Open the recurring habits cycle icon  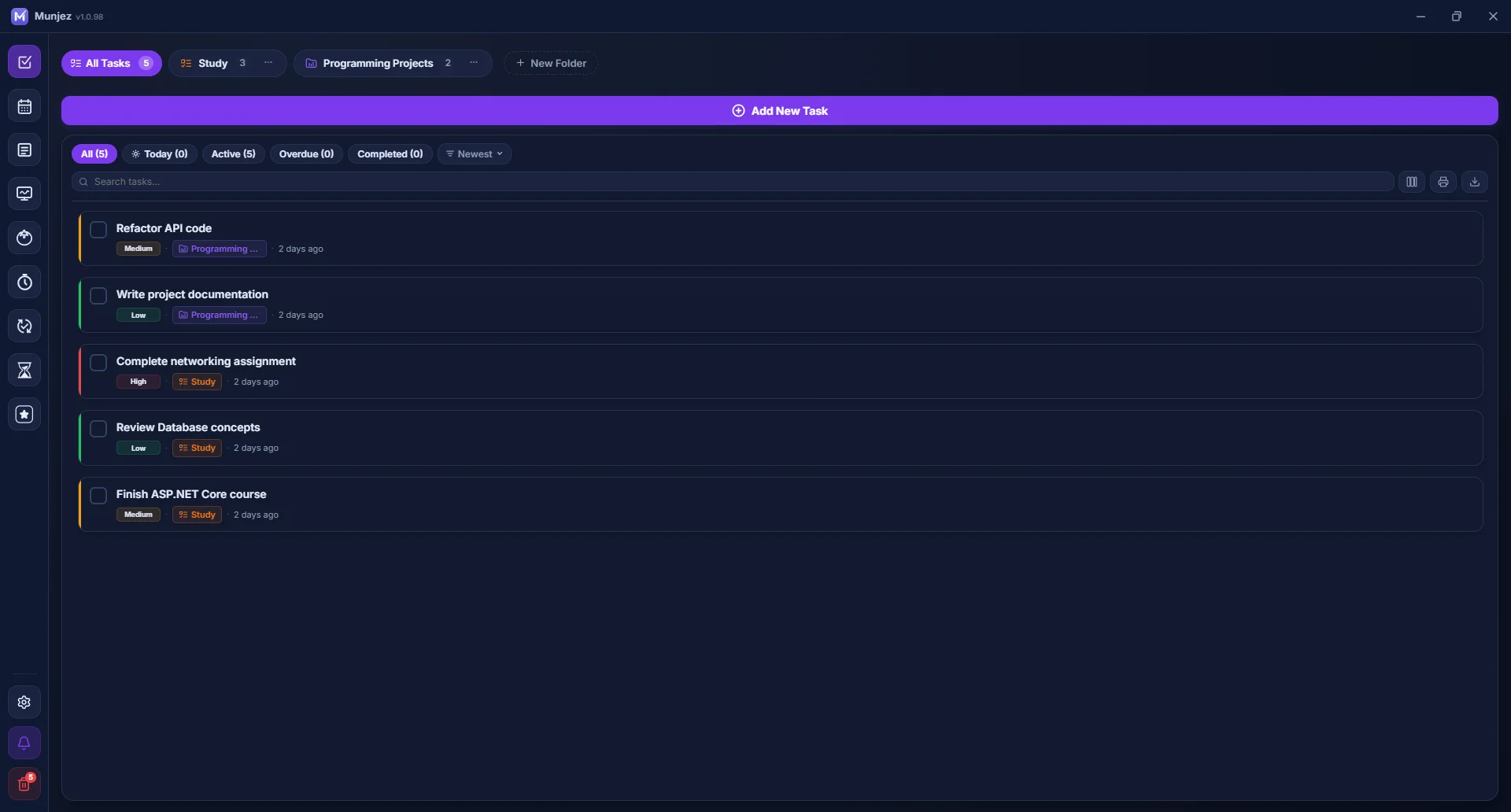tap(24, 326)
